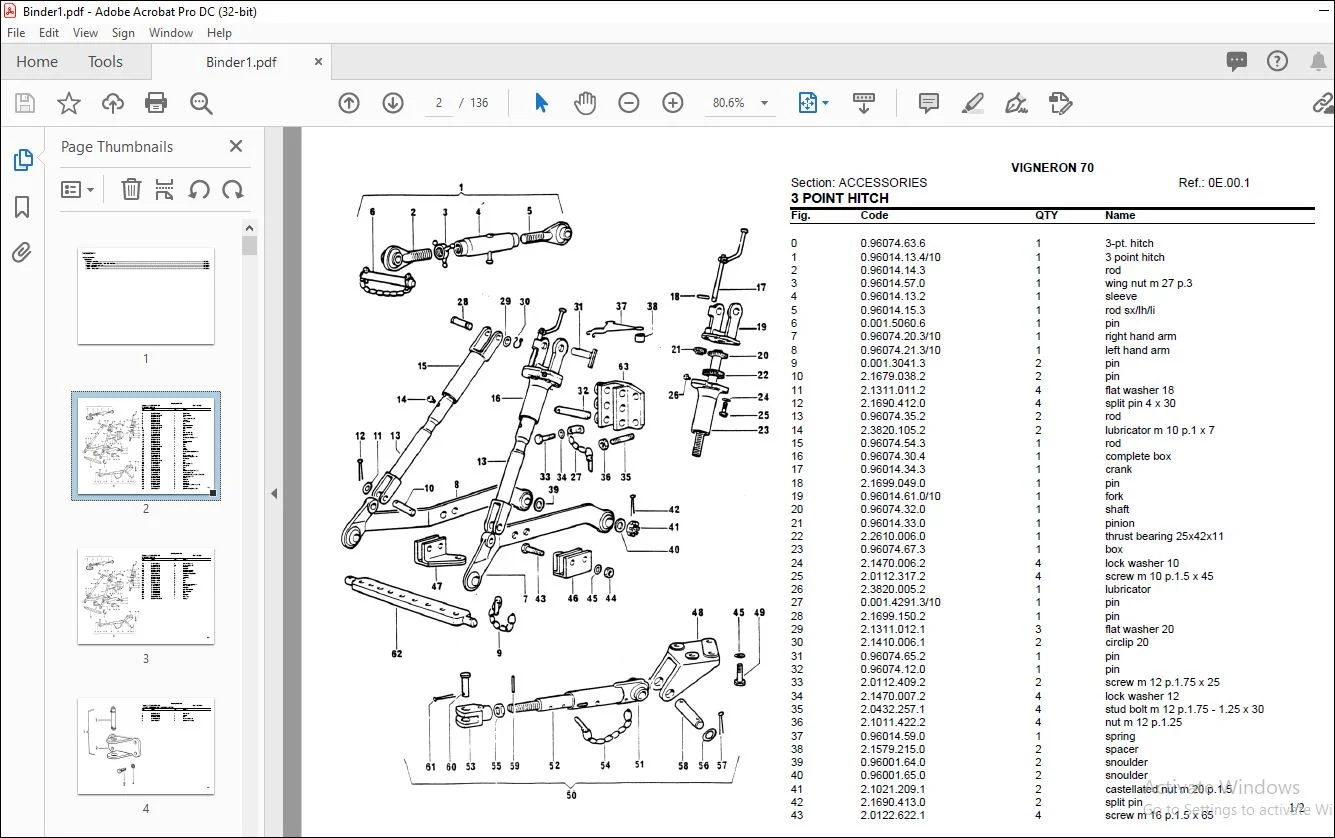Image resolution: width=1335 pixels, height=838 pixels.
Task: Click the code '0.96074.63.6'
Action: pyautogui.click(x=893, y=243)
